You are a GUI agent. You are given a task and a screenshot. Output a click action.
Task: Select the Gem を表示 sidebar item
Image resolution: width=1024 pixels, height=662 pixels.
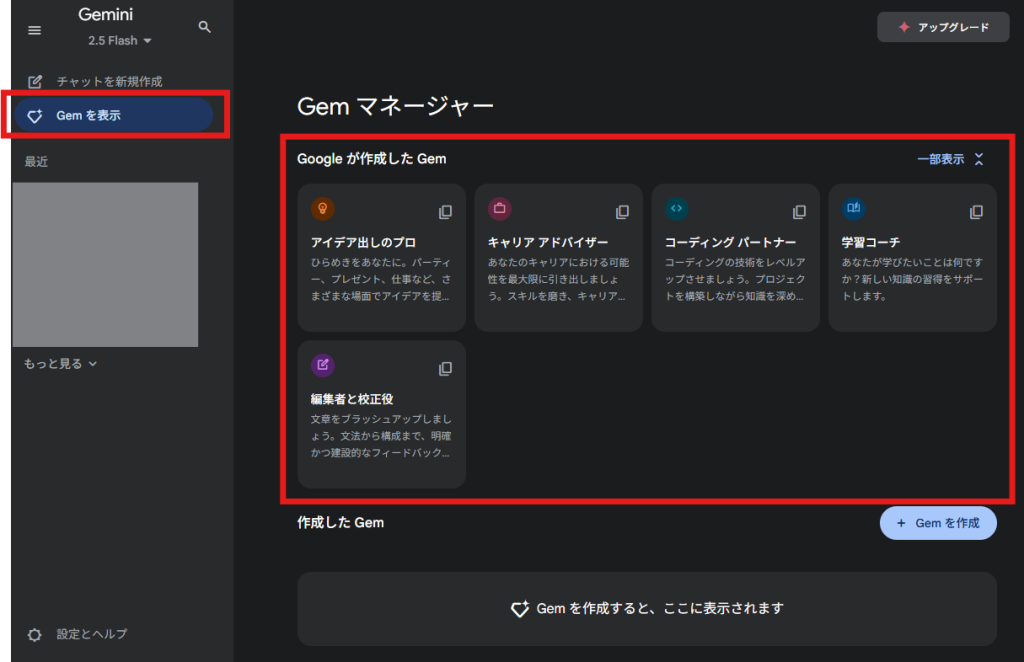(x=114, y=116)
